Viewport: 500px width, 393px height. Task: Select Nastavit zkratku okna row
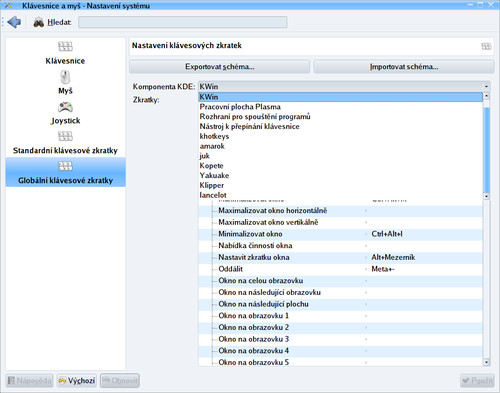click(x=340, y=257)
